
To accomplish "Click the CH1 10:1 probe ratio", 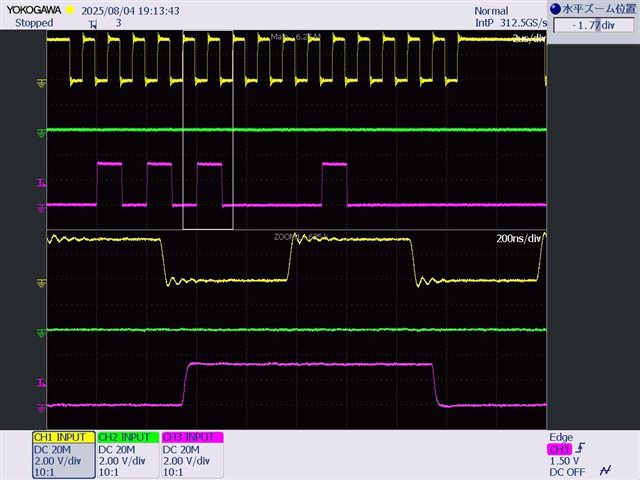I will pos(44,472).
